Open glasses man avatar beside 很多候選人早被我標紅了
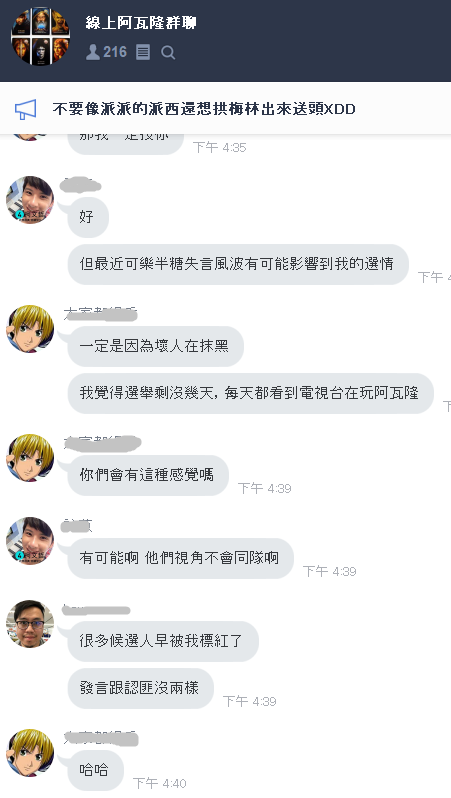Screen dimensions: 451x798 (x=30, y=623)
